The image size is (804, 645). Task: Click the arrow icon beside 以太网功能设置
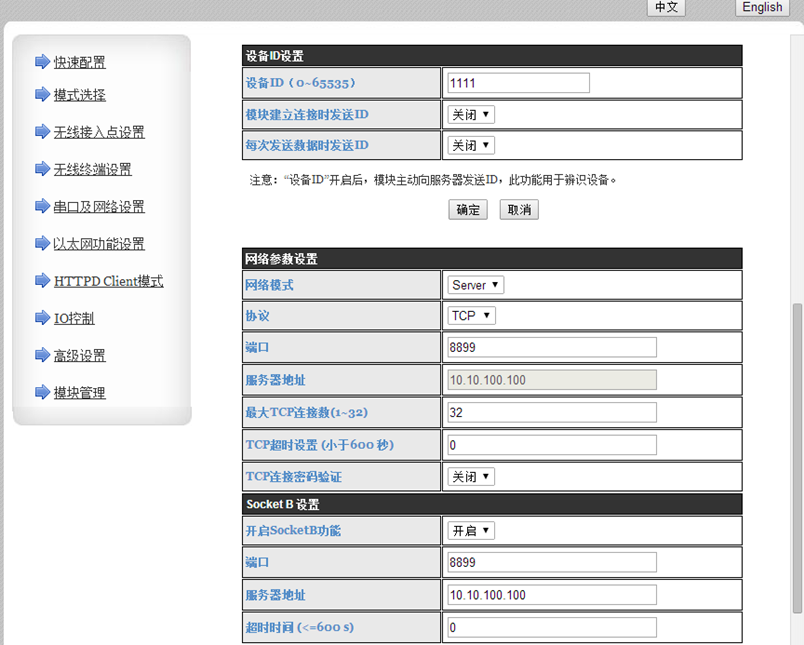pyautogui.click(x=42, y=244)
